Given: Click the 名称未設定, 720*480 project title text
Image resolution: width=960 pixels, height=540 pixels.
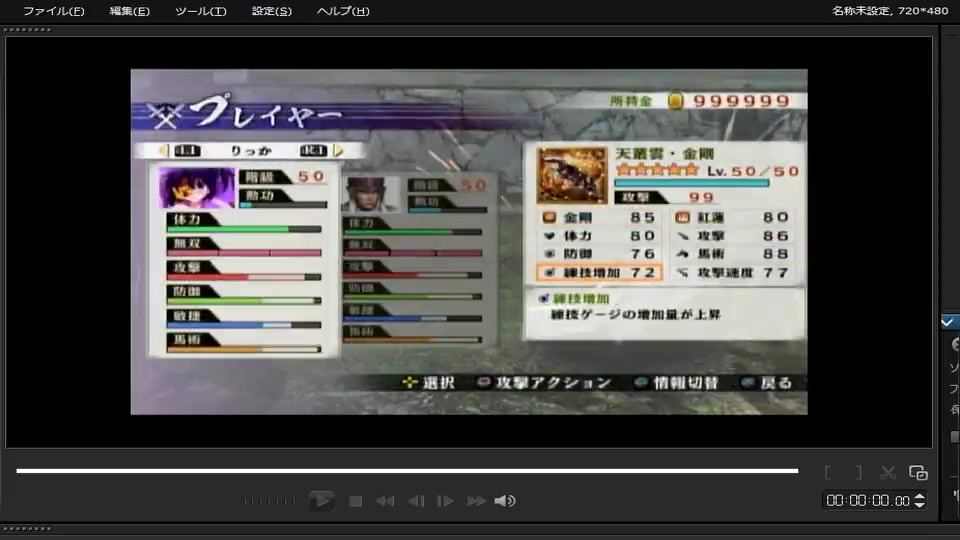Looking at the screenshot, I should pos(890,11).
